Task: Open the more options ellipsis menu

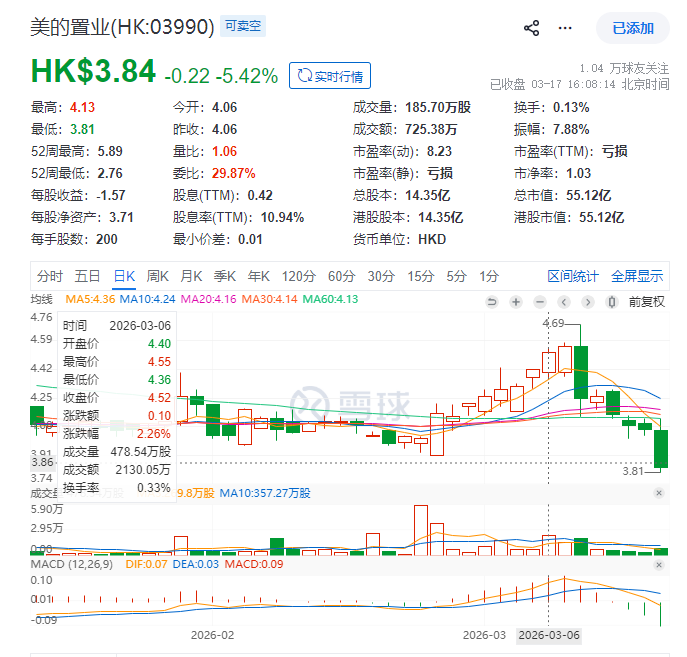Action: (570, 28)
